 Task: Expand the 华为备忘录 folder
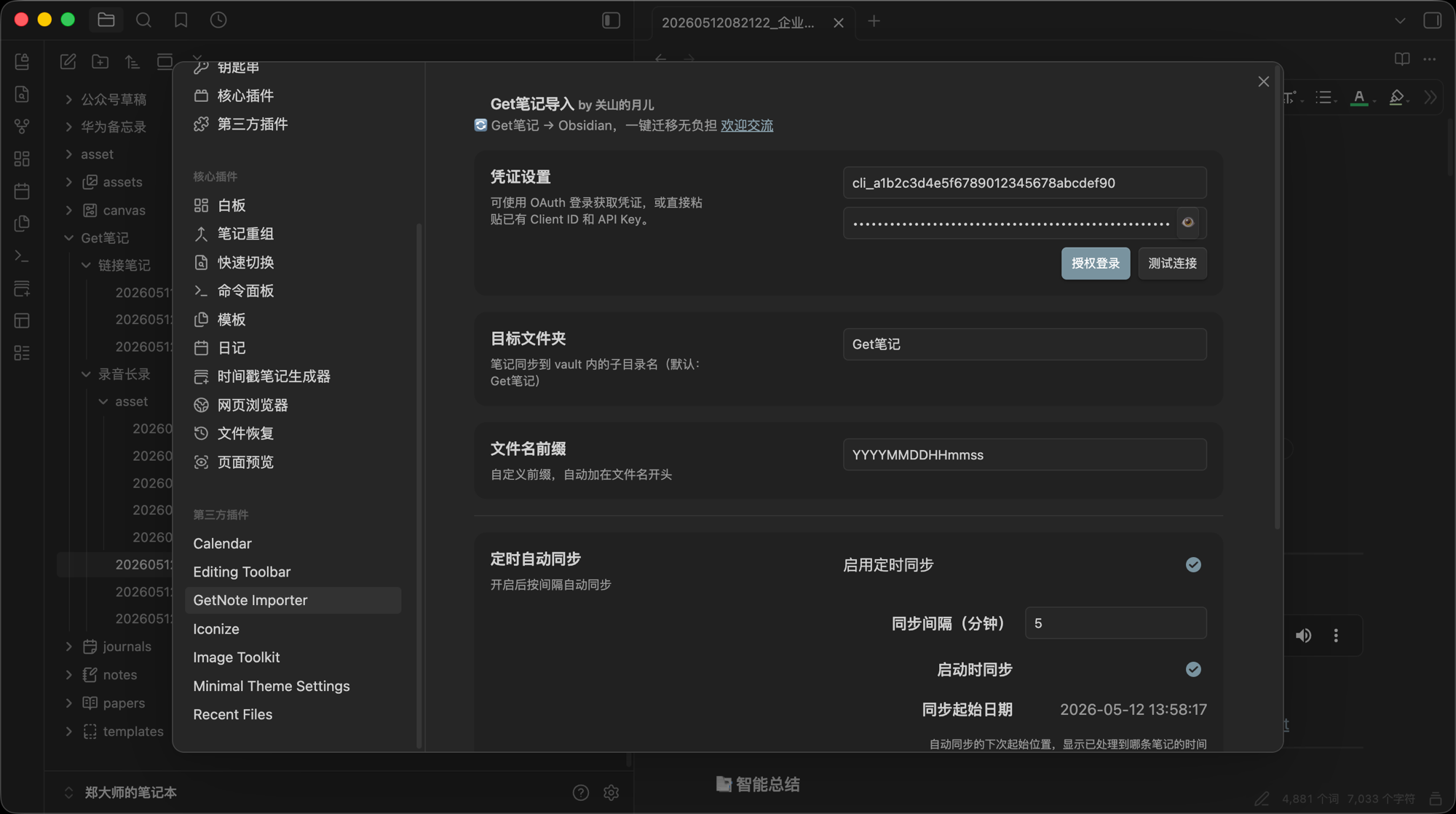(68, 127)
